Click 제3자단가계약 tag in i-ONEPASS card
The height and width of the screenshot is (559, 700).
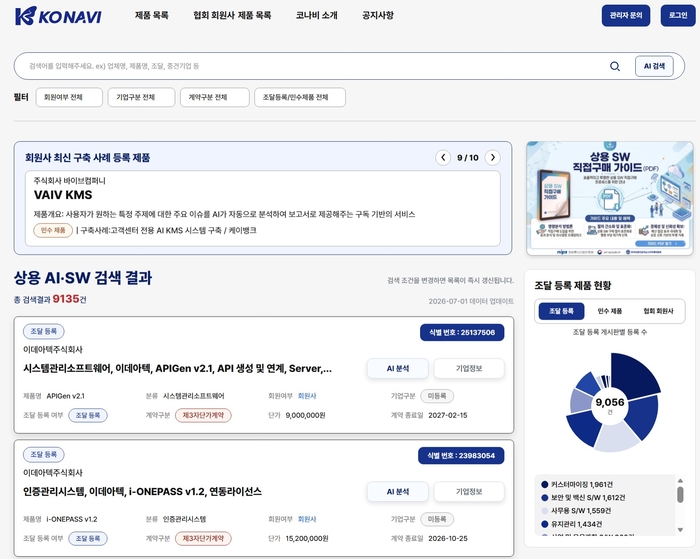pyautogui.click(x=203, y=538)
